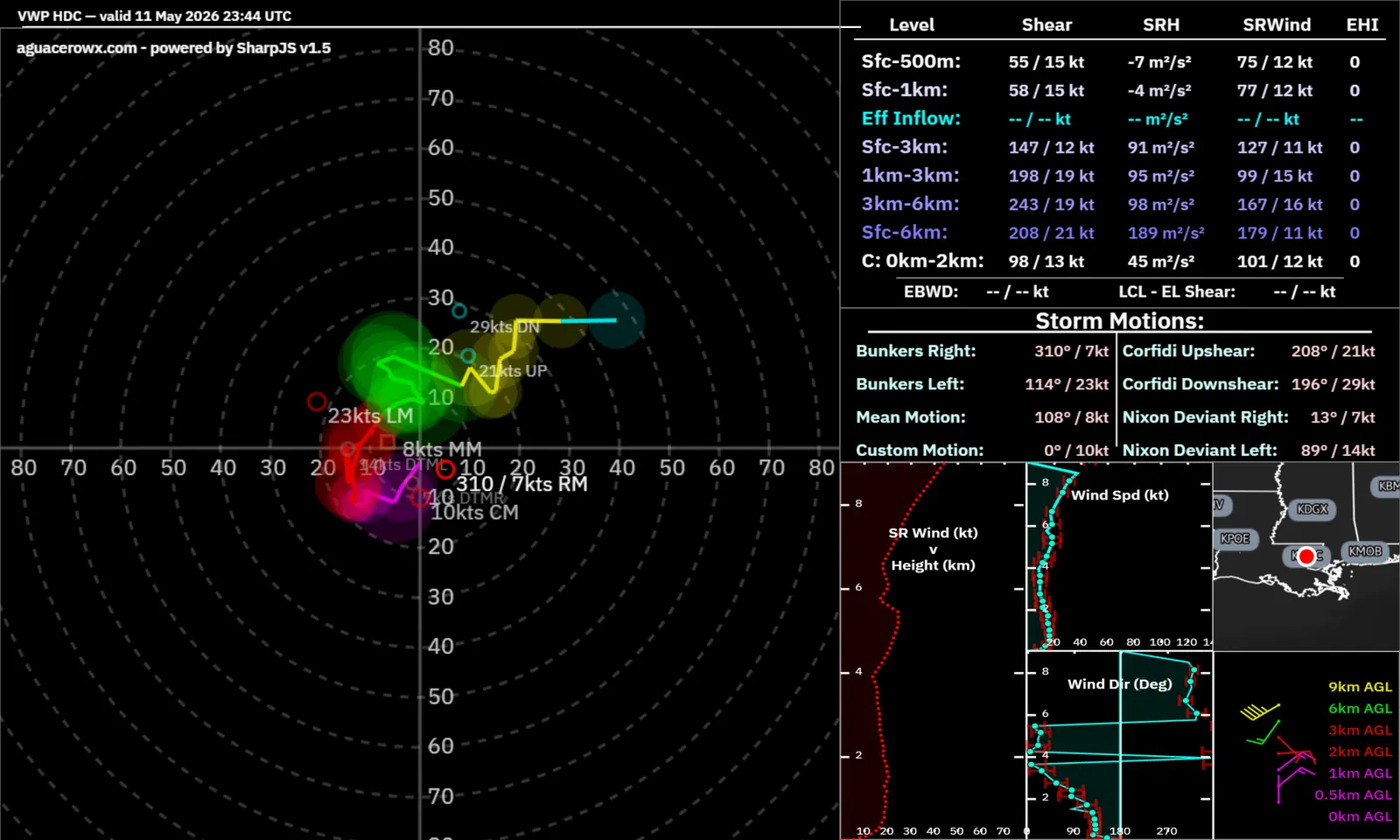
Task: Click the '3km-6km:' row label
Action: click(x=910, y=204)
